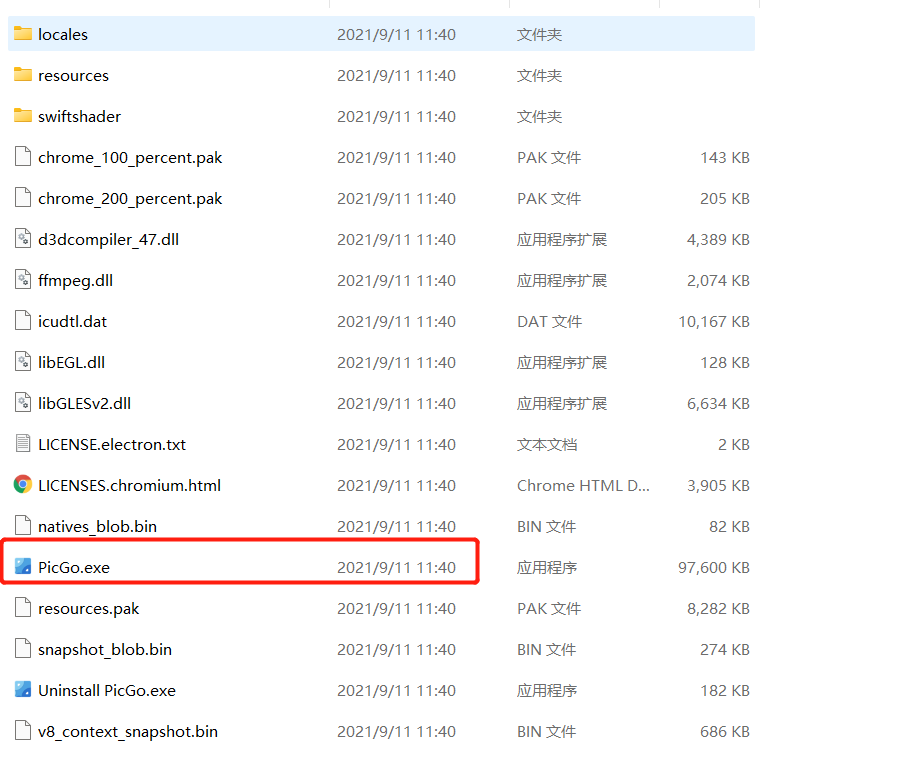Click the resources.pak file icon
922x771 pixels.
pyautogui.click(x=23, y=608)
